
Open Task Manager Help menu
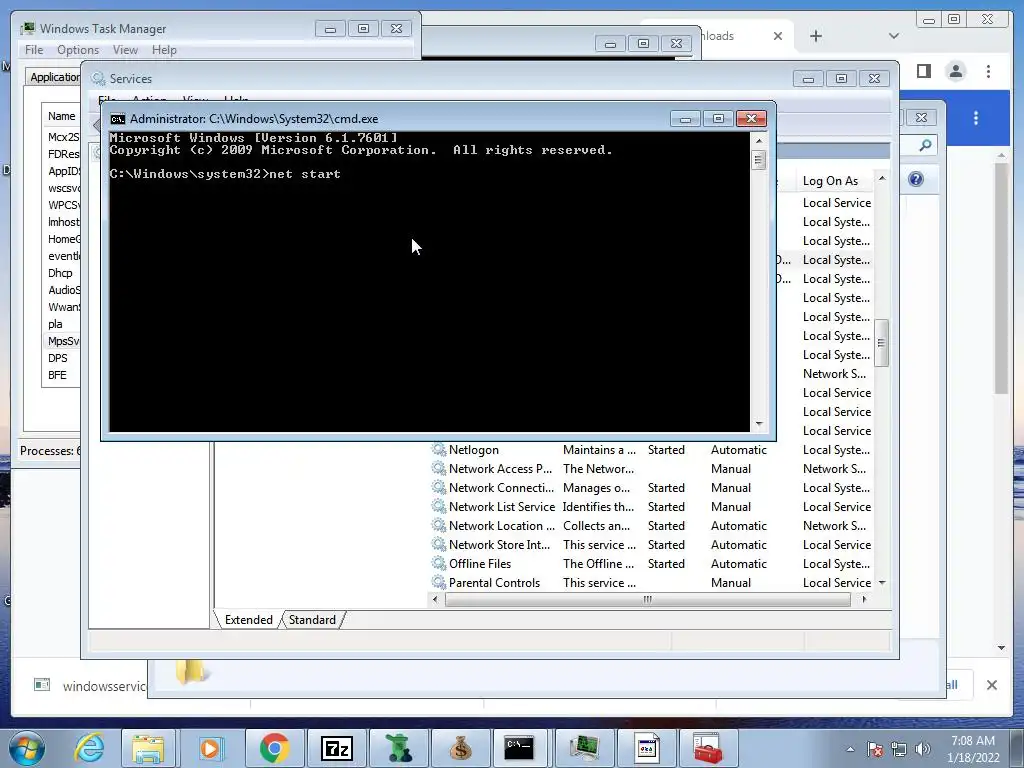tap(164, 50)
